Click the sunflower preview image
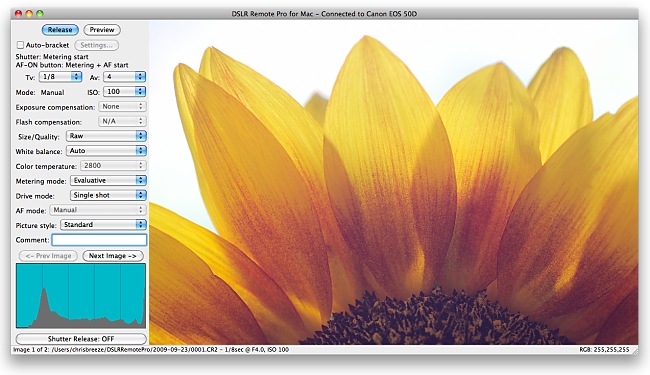The image size is (650, 375). (x=393, y=183)
